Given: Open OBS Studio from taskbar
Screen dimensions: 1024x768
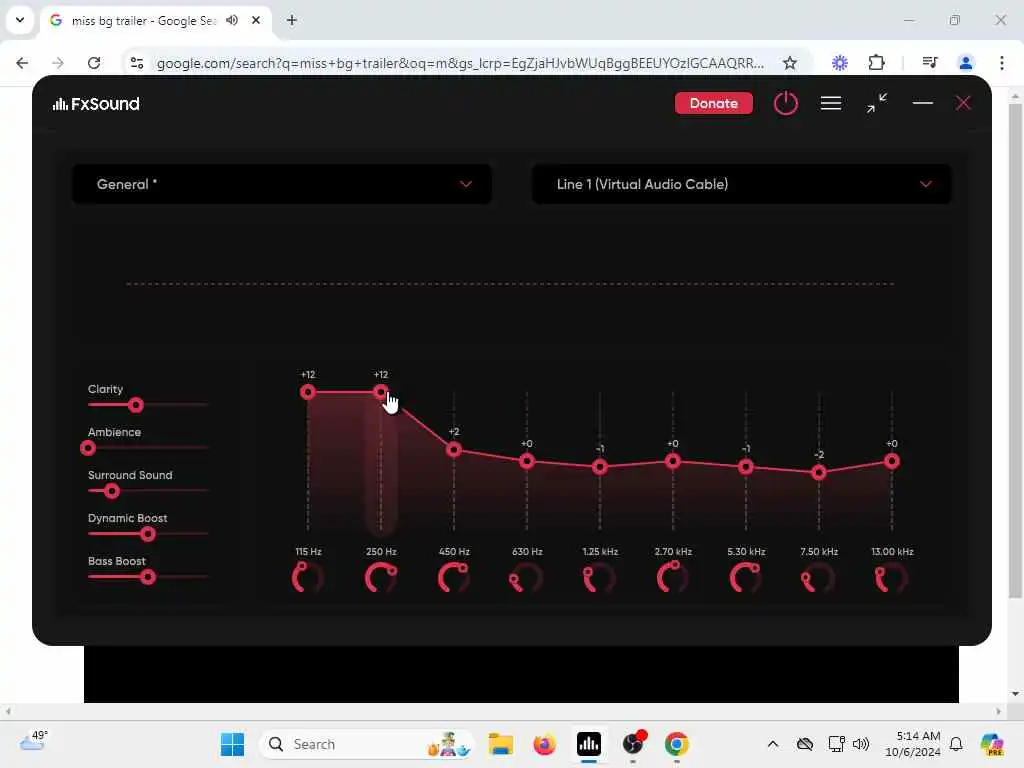Looking at the screenshot, I should [x=633, y=744].
